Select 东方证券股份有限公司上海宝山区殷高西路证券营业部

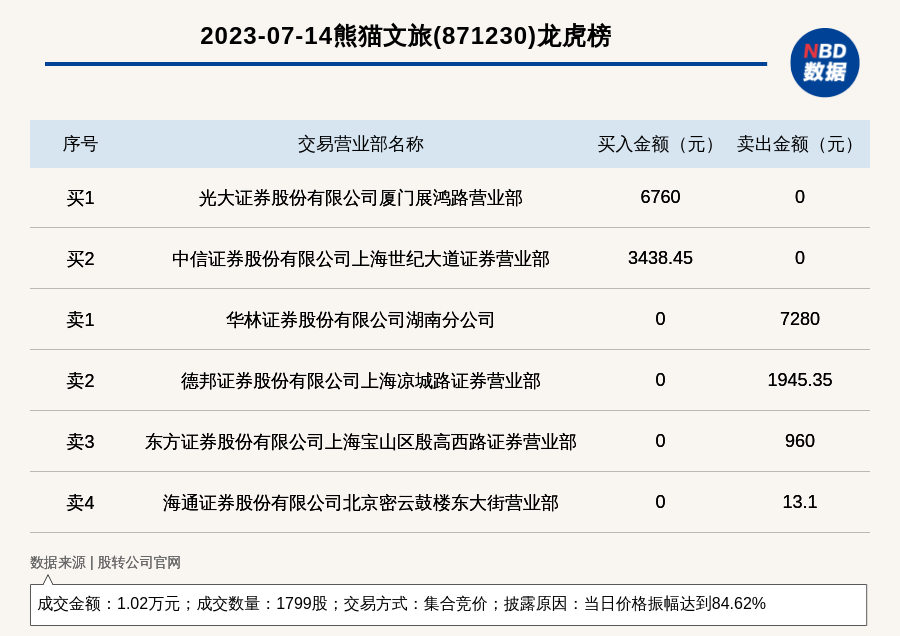[x=360, y=441]
